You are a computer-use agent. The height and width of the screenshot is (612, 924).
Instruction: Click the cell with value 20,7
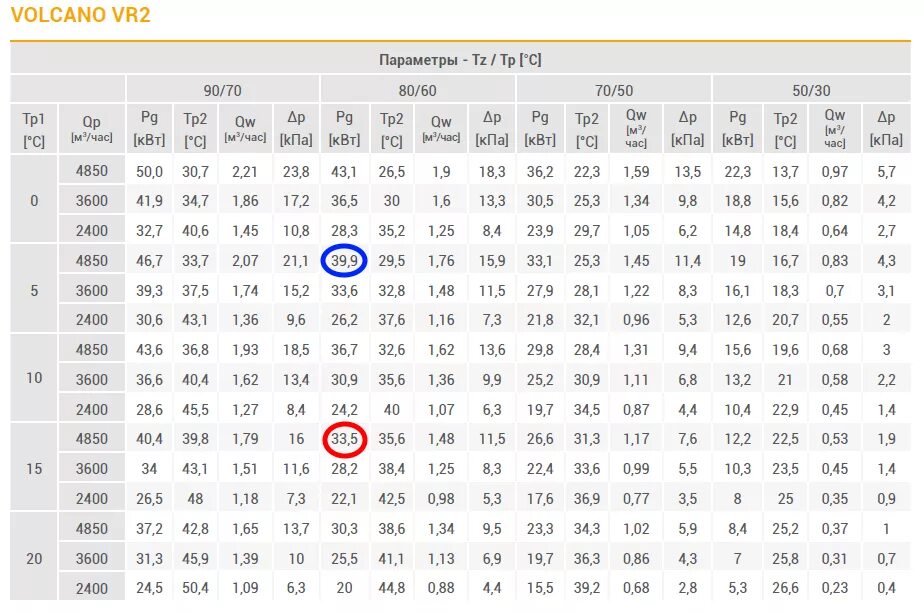point(785,320)
